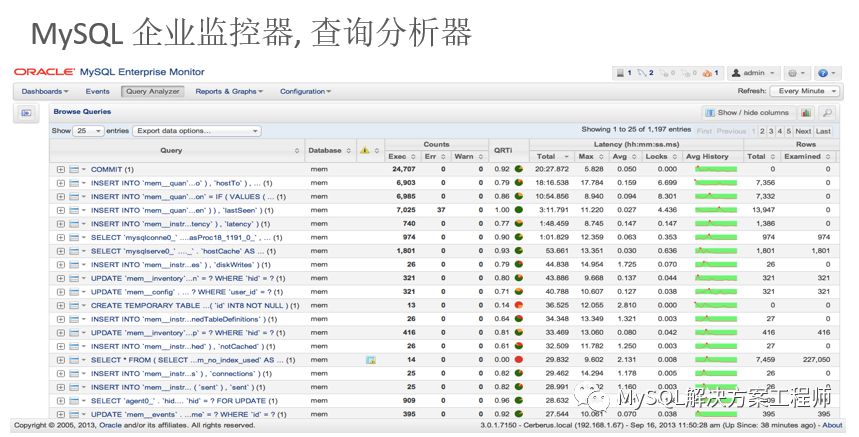Viewport: 859px width, 437px height.
Task: Open the COMMIT (1) query link
Action: click(112, 170)
